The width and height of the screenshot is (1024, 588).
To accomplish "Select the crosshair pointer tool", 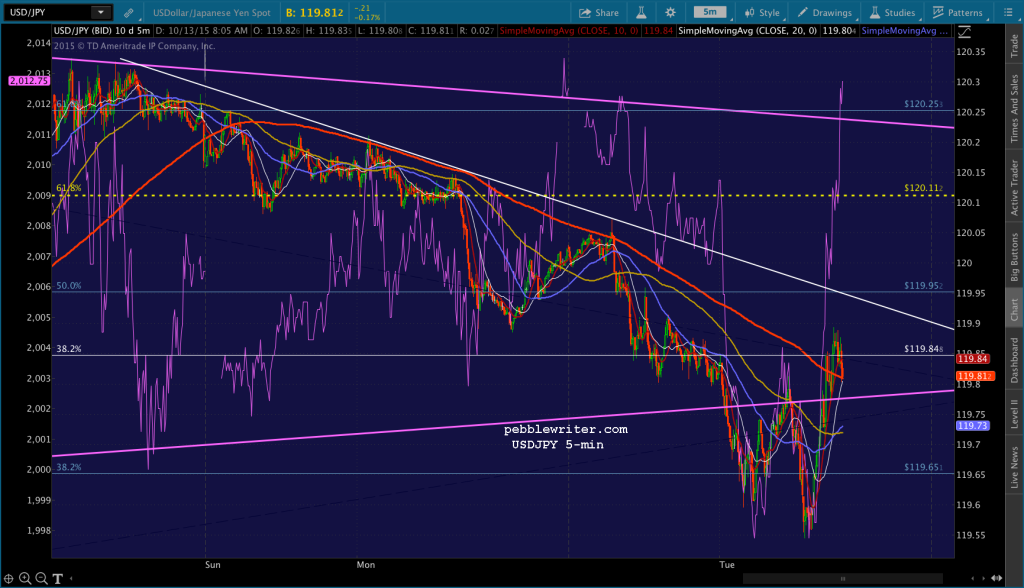I will (8, 578).
